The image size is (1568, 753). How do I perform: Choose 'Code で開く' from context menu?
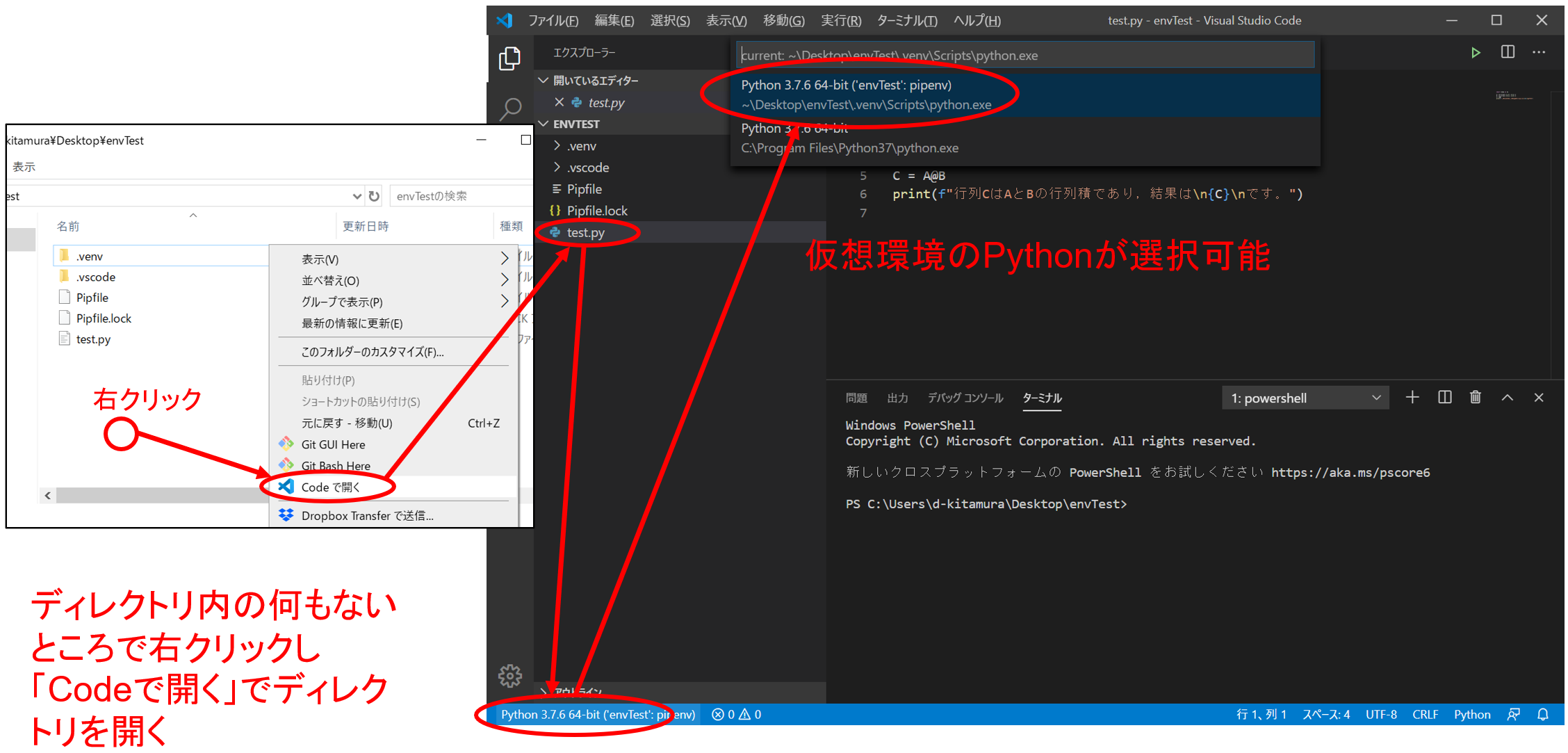394,487
